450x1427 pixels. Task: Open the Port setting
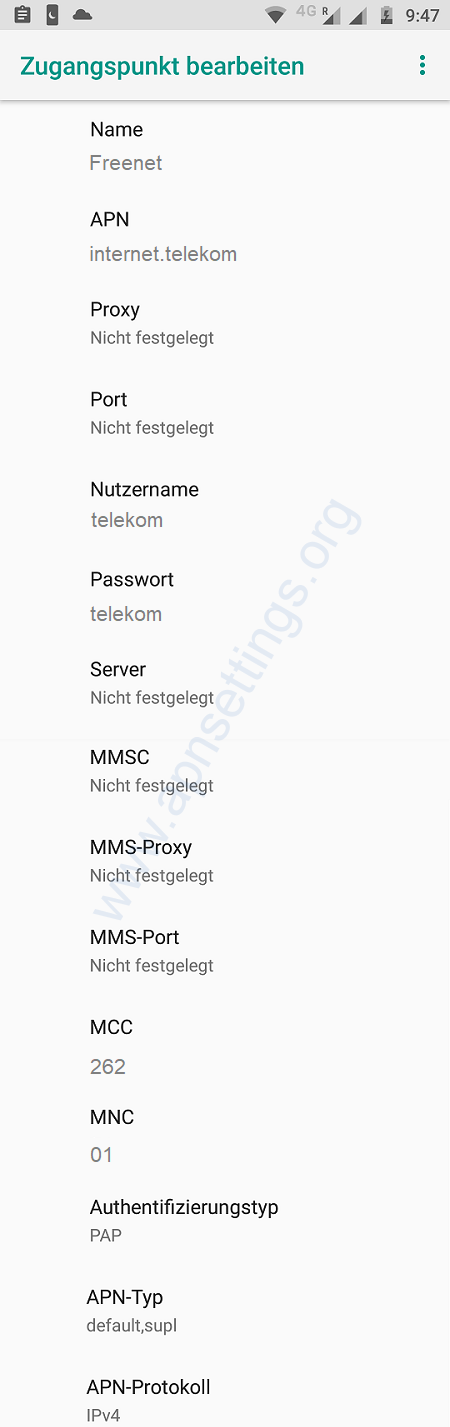(225, 413)
